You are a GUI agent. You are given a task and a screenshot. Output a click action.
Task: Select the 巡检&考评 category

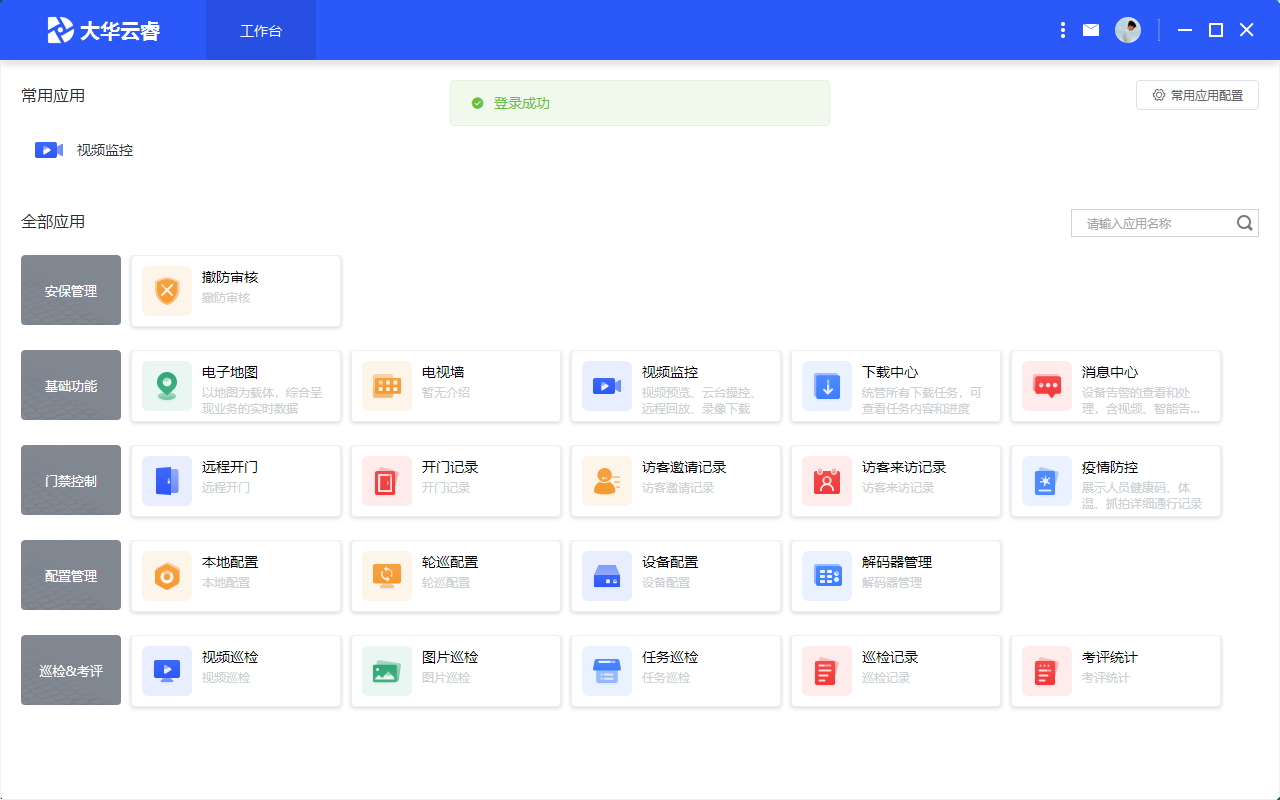tap(71, 671)
